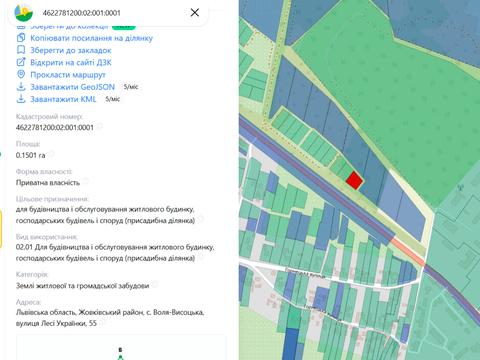Click the вулиця Лесі Українки, 55 address line
480x360 pixels.
(56, 323)
